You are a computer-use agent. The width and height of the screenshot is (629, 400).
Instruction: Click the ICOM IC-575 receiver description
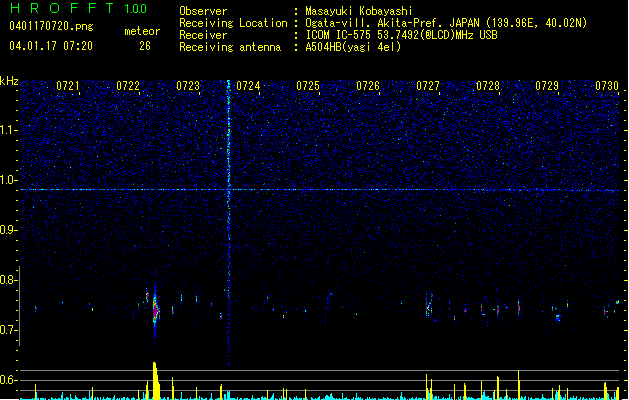tap(401, 35)
